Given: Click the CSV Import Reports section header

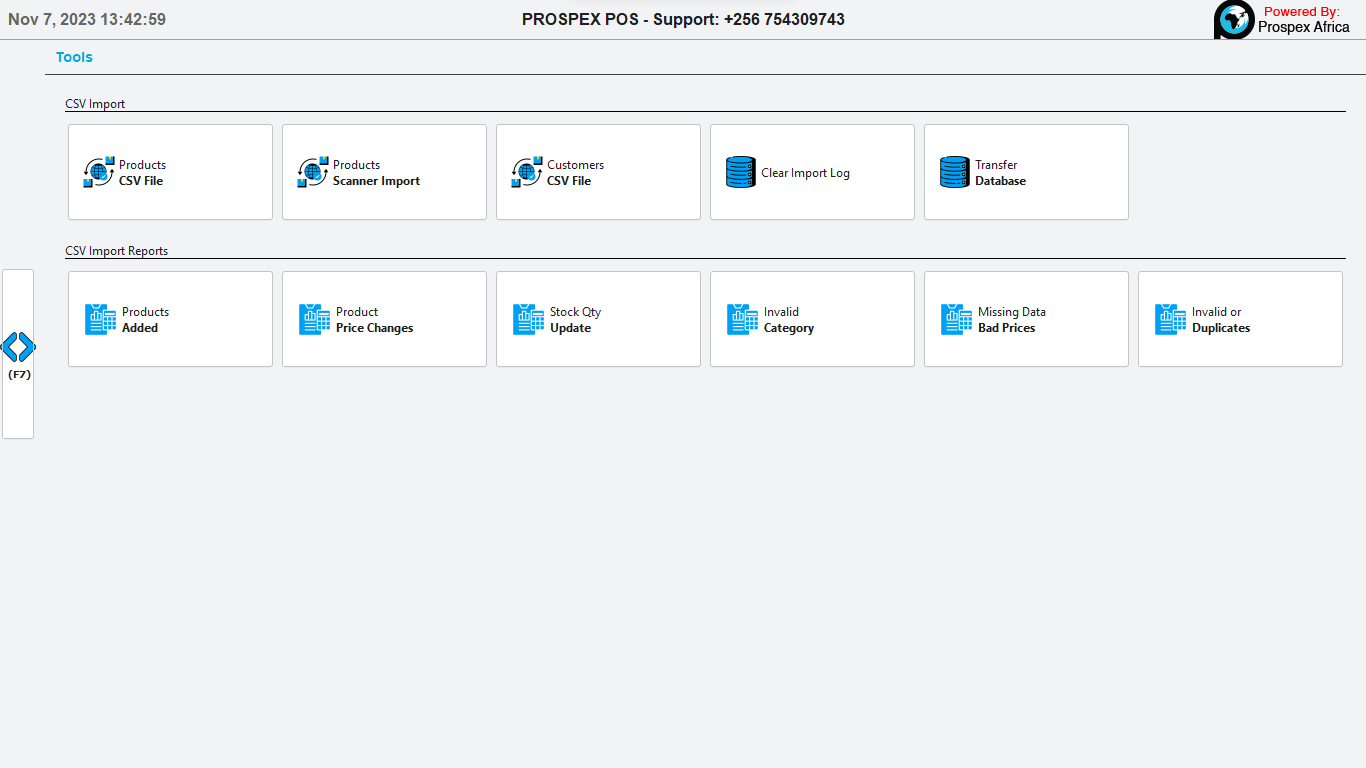Looking at the screenshot, I should tap(116, 251).
